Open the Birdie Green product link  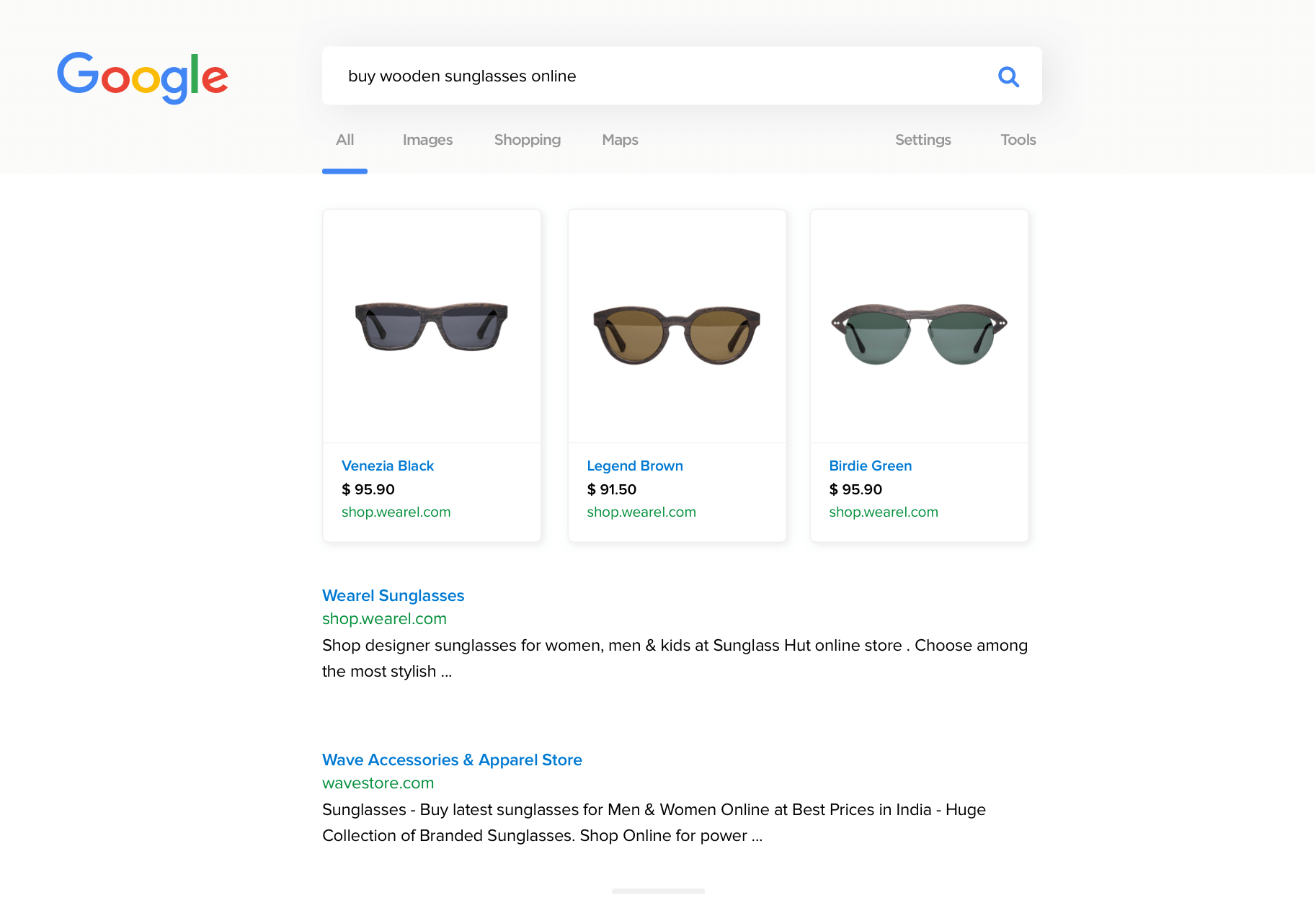coord(871,466)
